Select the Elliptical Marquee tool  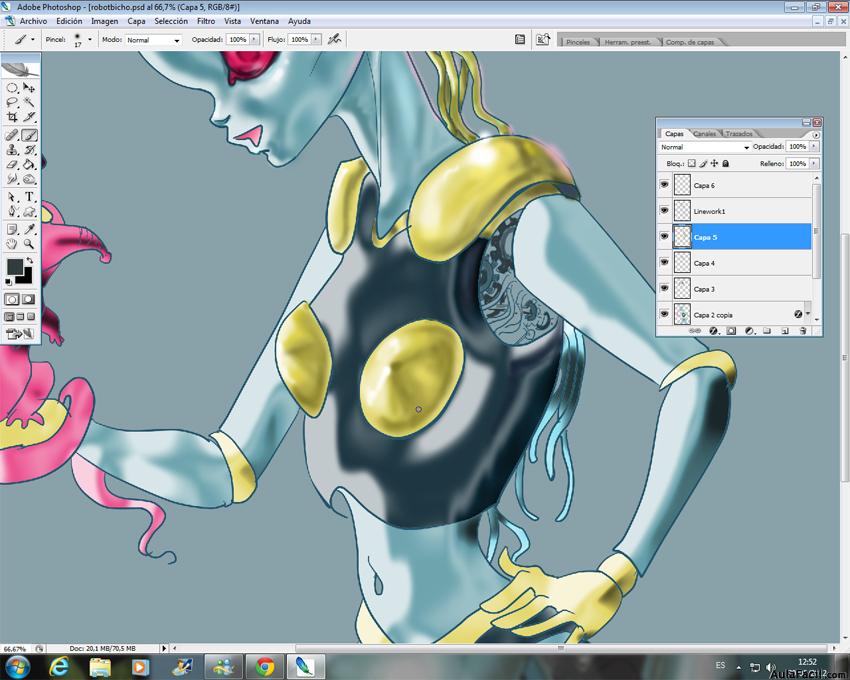click(x=12, y=88)
